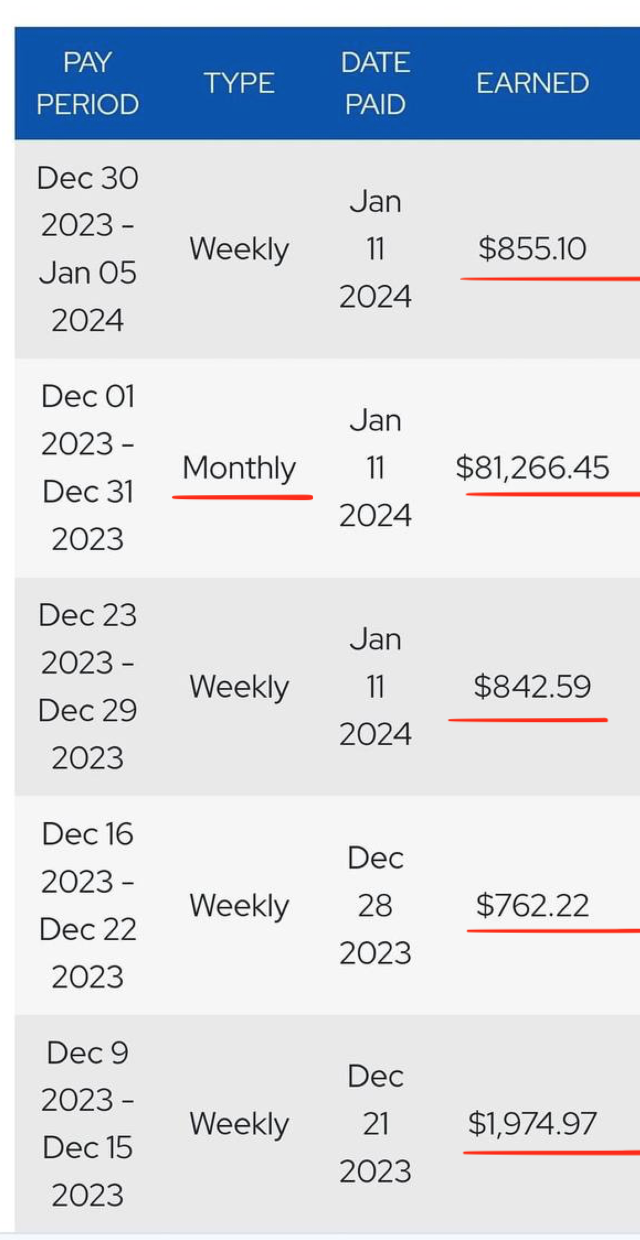Viewport: 640px width, 1240px height.
Task: Select the $1,974.97 earned amount
Action: [x=532, y=1124]
